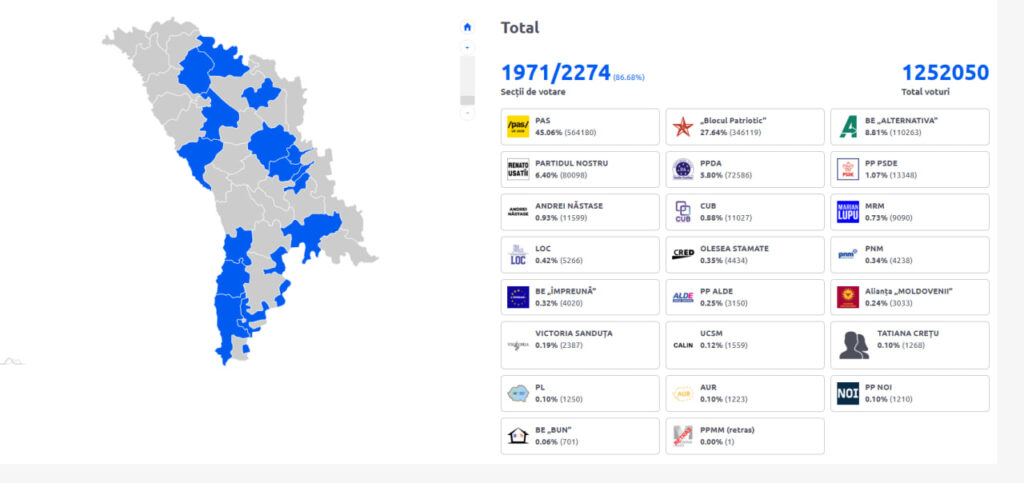
Task: Click the Andrei Năstase logo
Action: 518,211
